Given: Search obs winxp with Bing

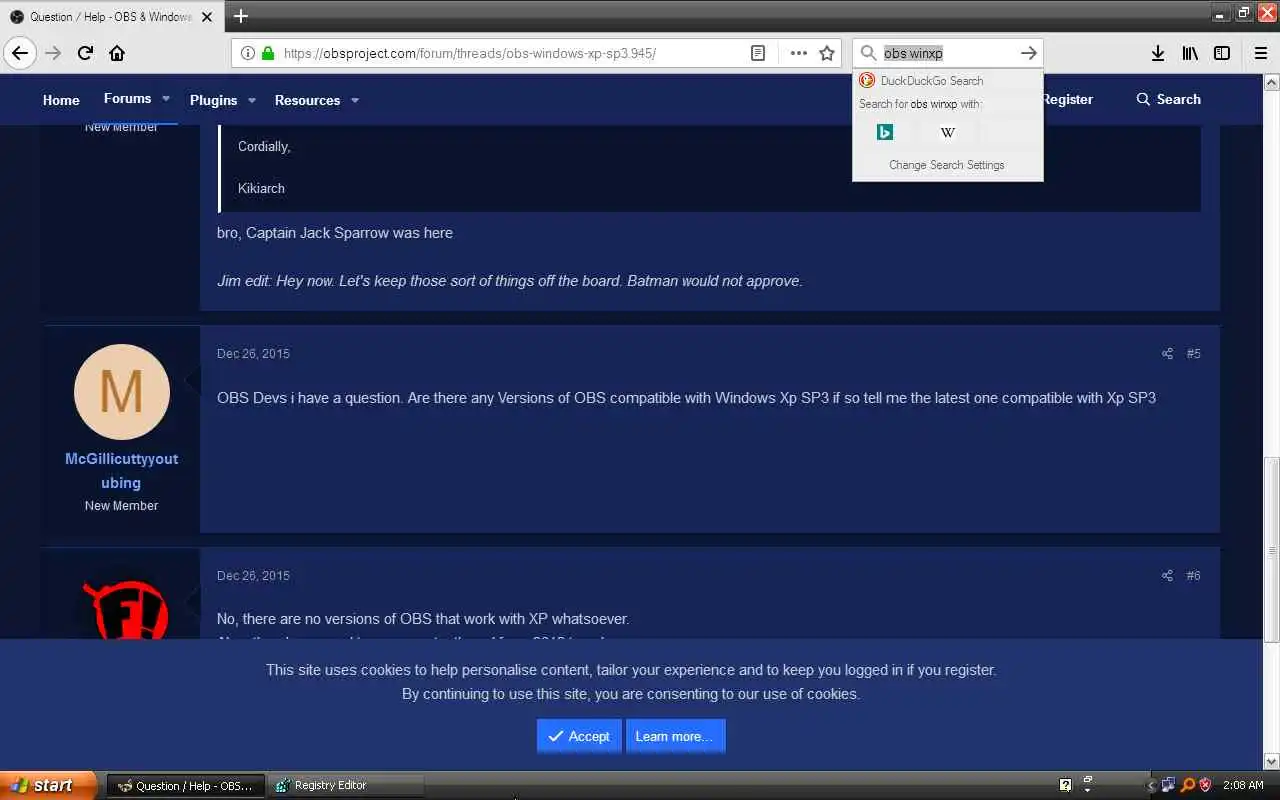Looking at the screenshot, I should [x=885, y=132].
